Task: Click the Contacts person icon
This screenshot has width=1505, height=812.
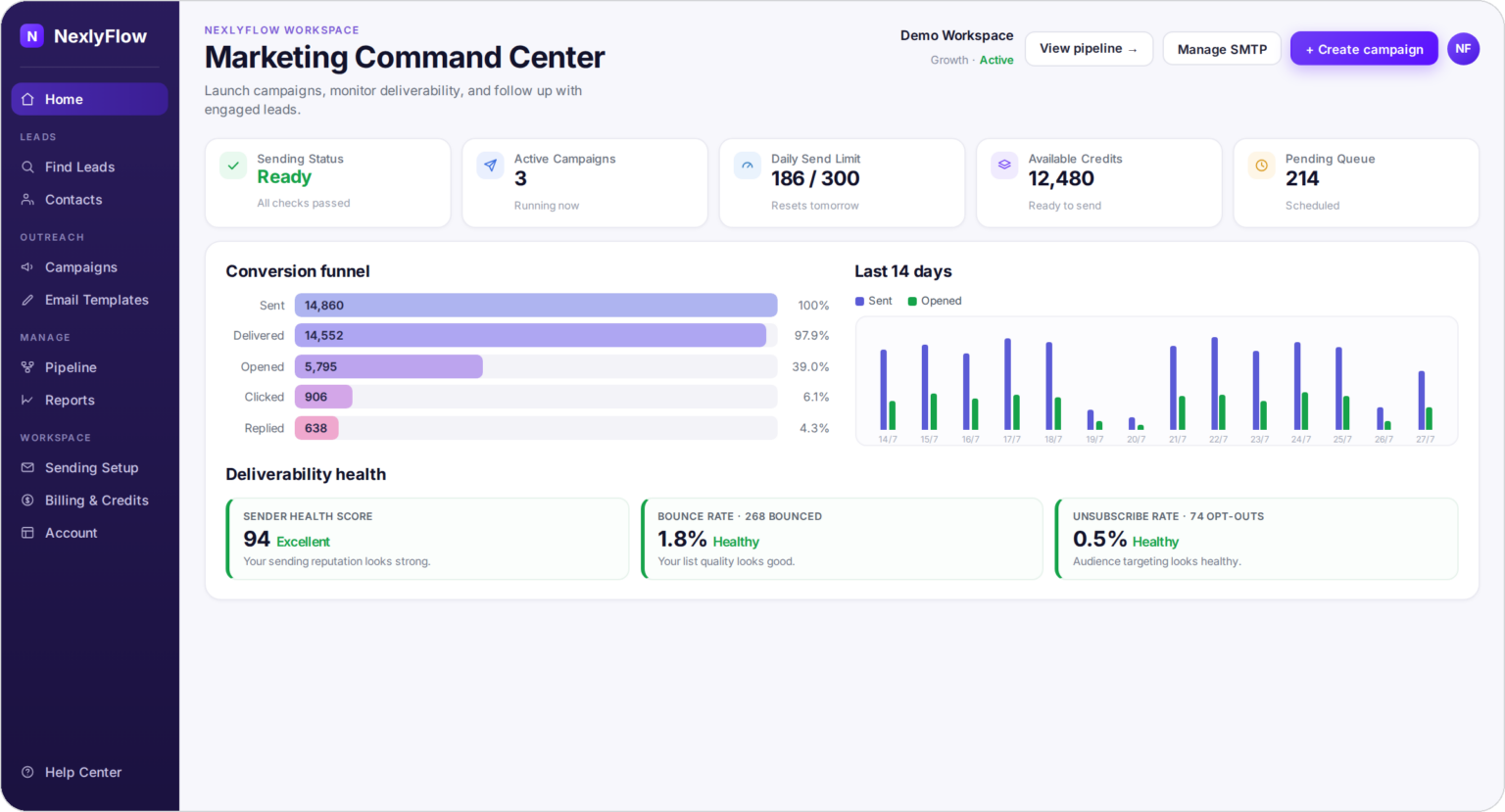Action: [27, 199]
